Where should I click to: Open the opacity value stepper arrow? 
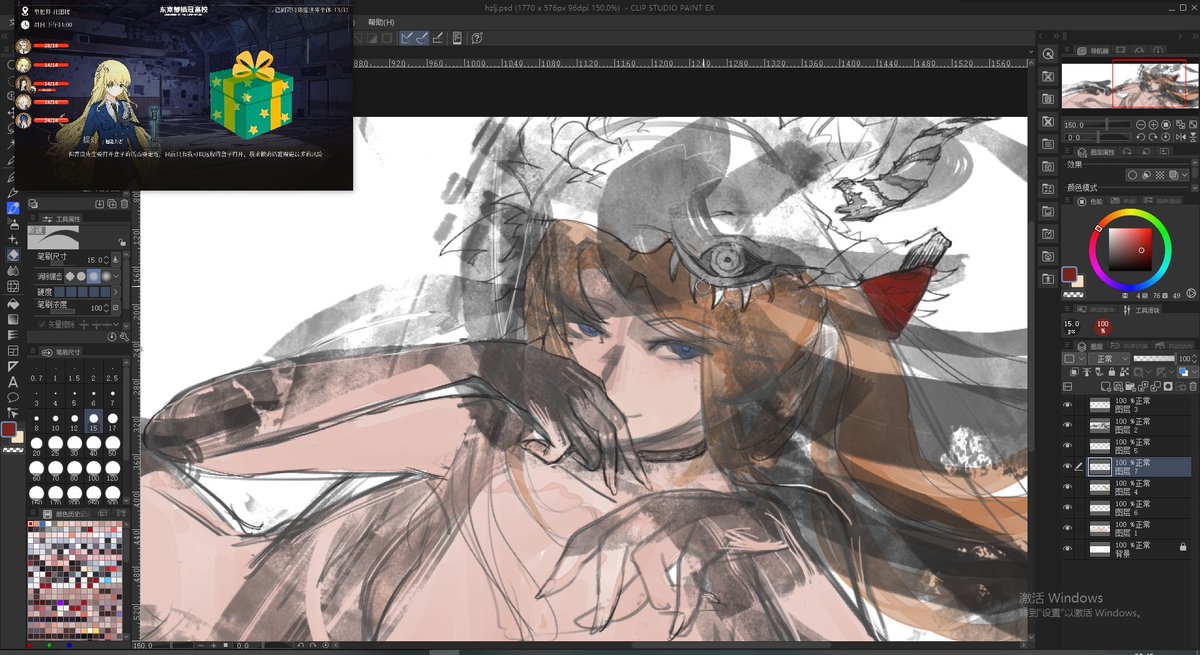pyautogui.click(x=1194, y=359)
